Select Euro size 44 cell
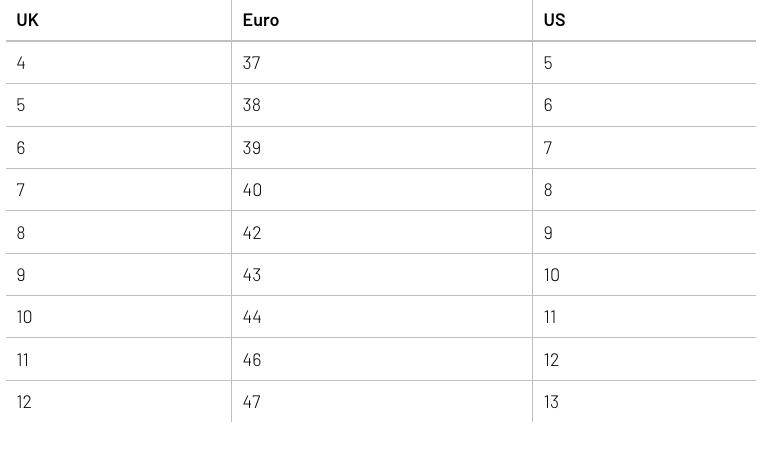The image size is (767, 451). [x=252, y=317]
